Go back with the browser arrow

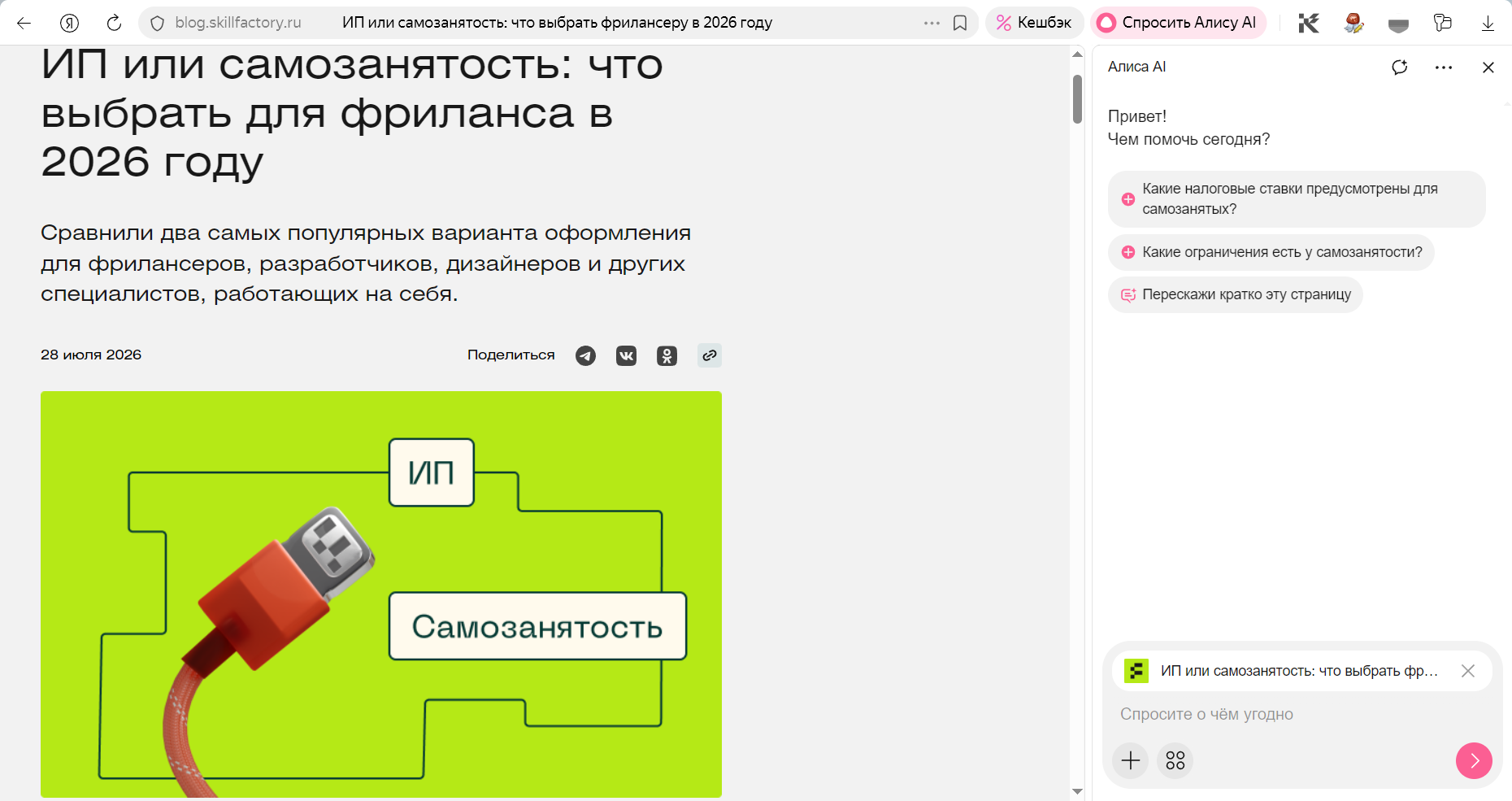(x=24, y=23)
